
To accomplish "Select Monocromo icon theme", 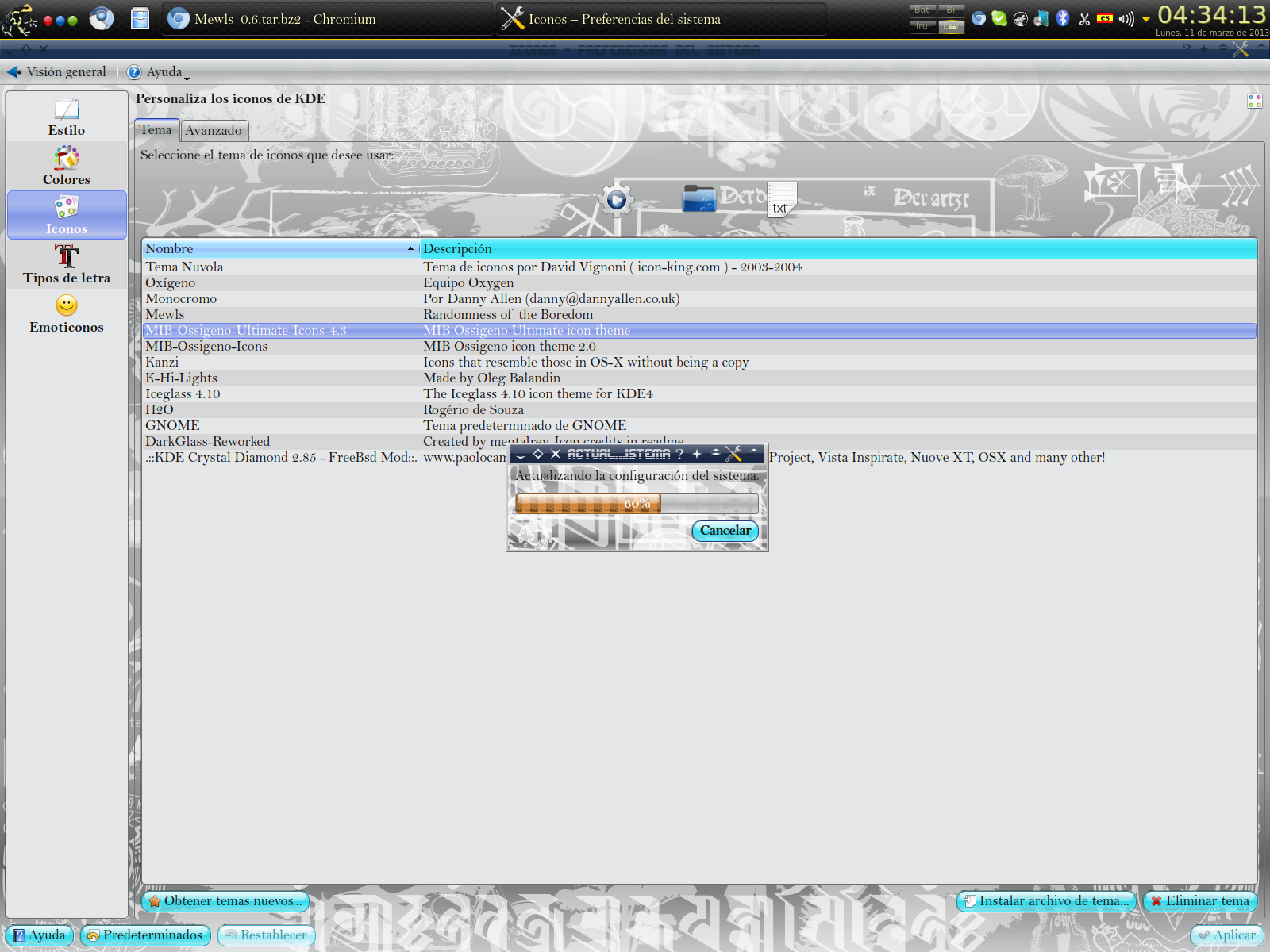I will (699, 299).
